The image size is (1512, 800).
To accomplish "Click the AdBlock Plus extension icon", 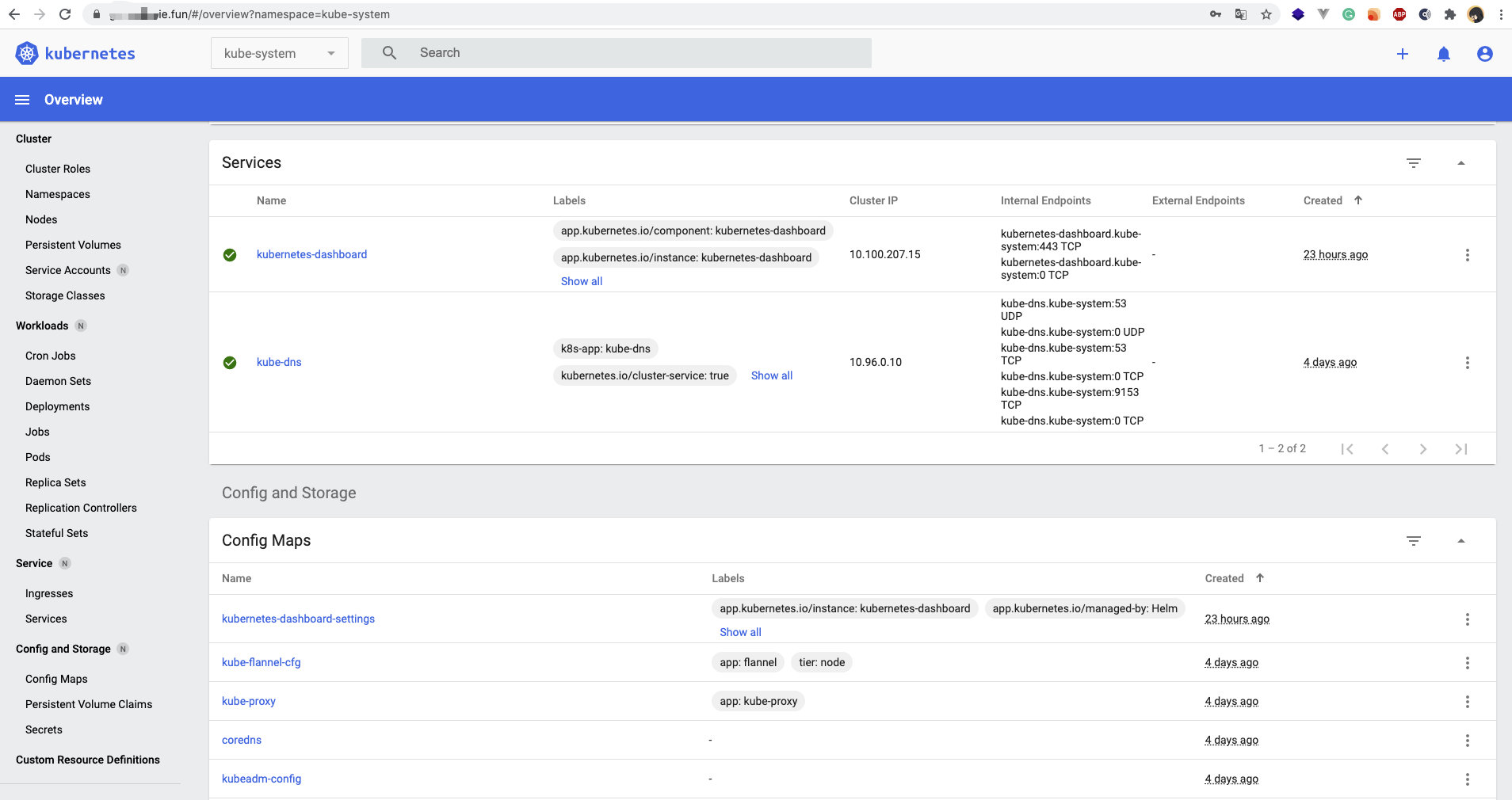I will (x=1399, y=14).
